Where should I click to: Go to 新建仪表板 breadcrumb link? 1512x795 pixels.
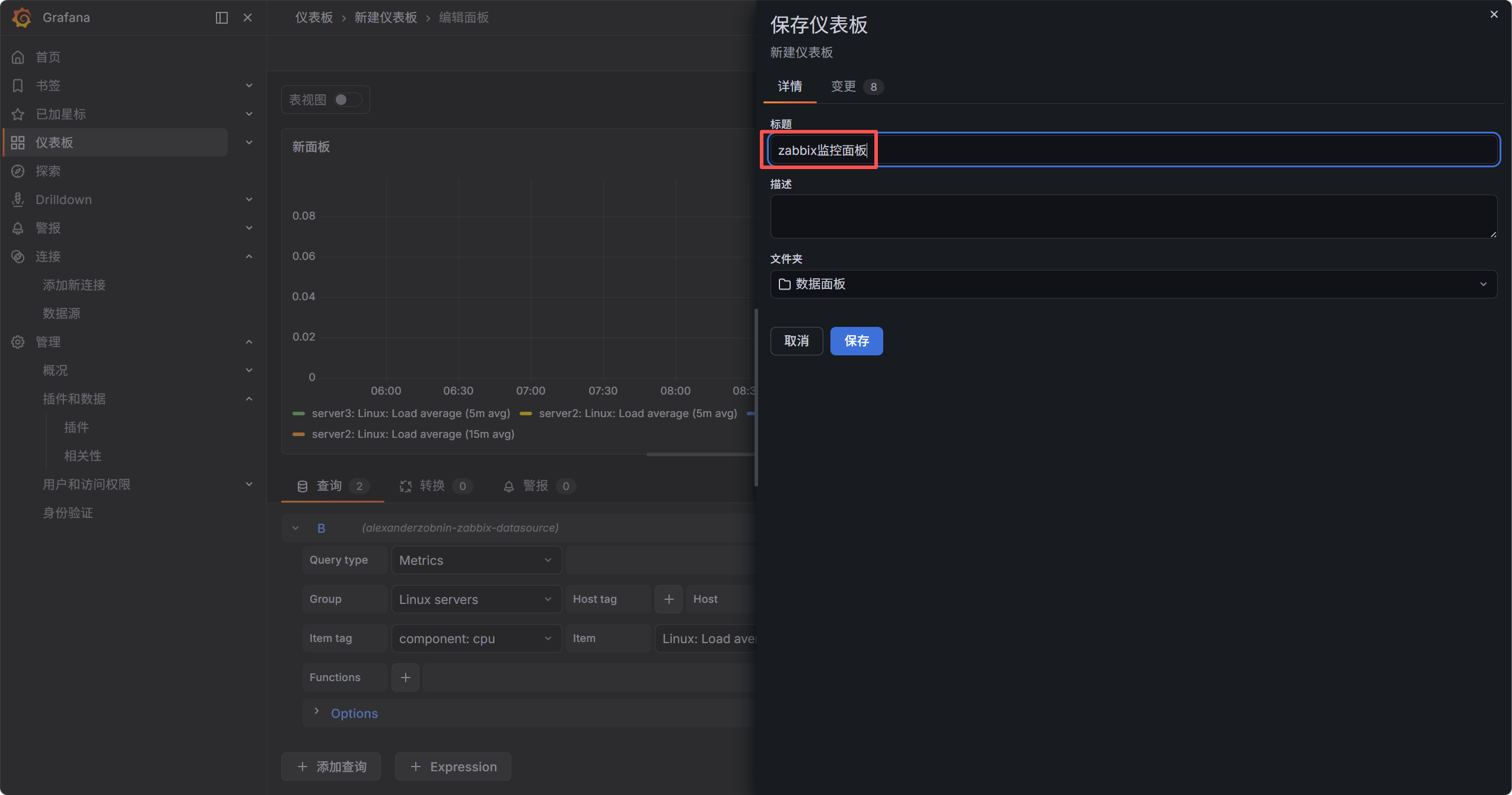(x=386, y=18)
